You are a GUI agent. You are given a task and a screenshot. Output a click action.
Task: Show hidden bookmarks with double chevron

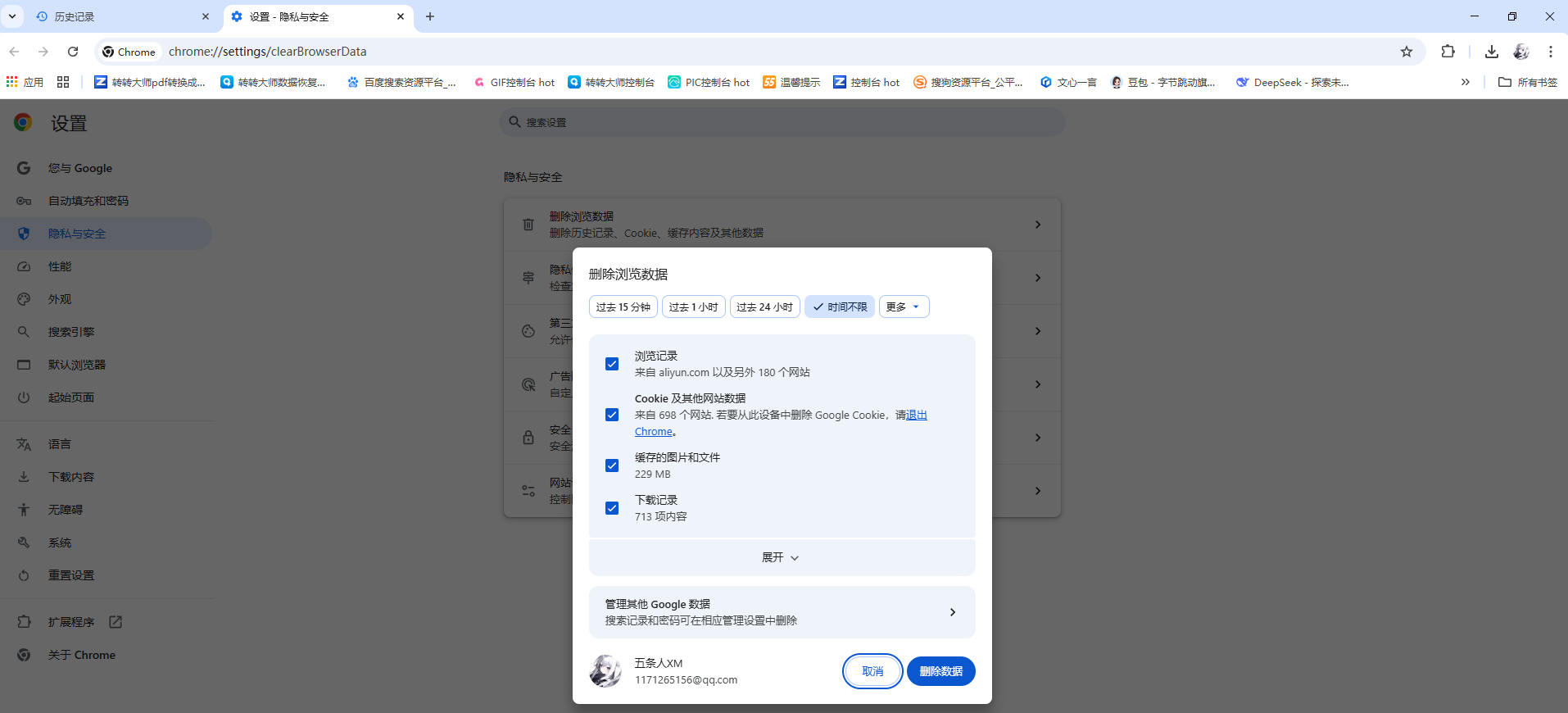click(1466, 82)
